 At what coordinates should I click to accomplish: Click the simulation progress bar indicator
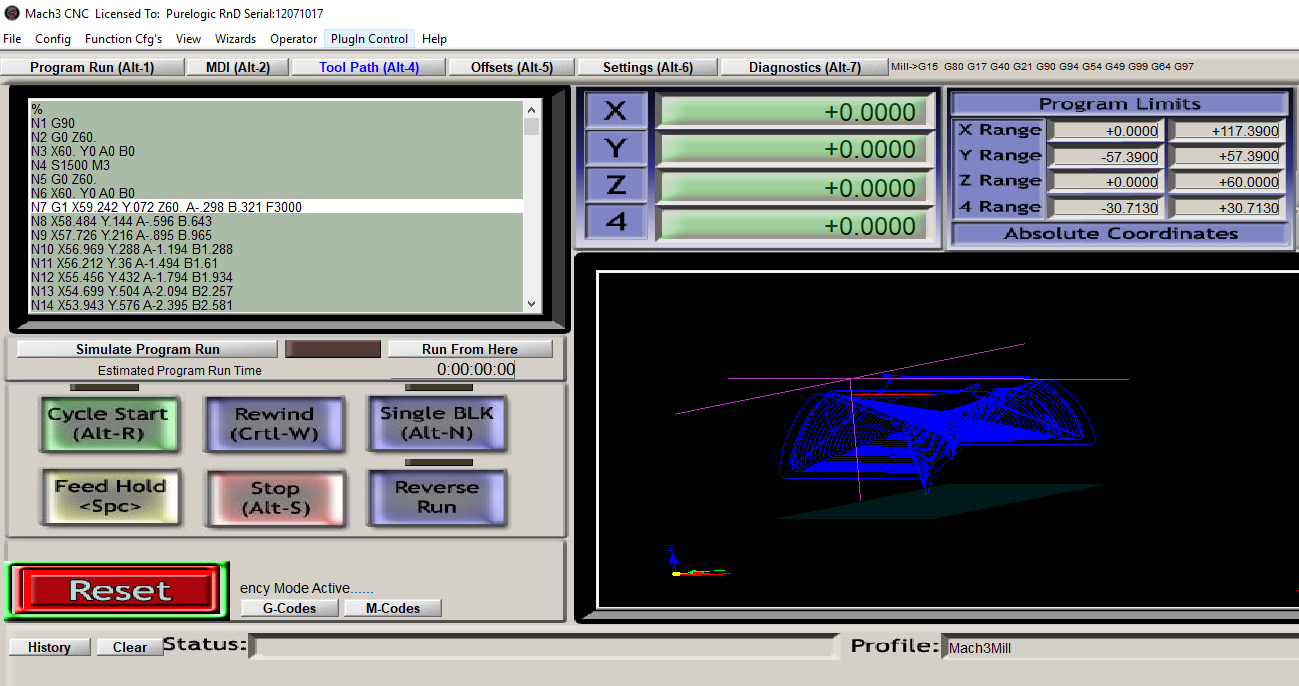click(333, 349)
